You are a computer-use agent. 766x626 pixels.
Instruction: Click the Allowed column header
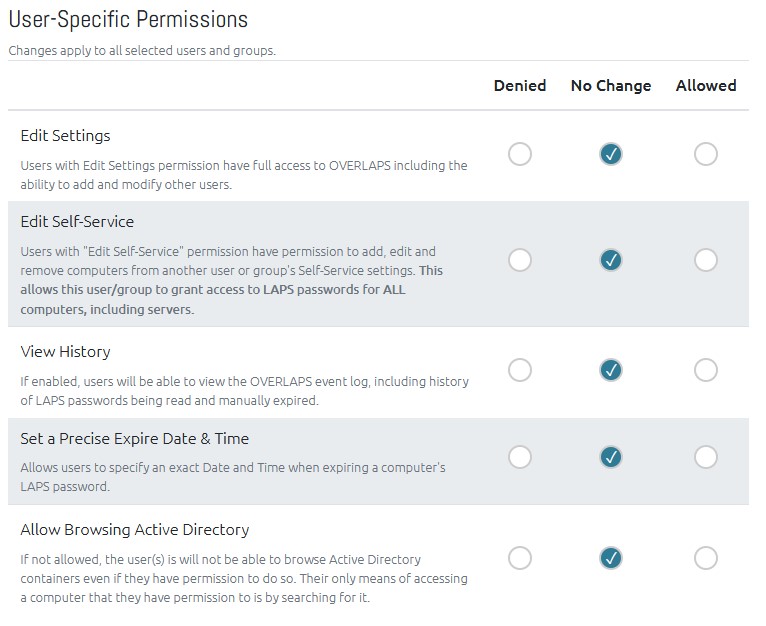pos(706,86)
